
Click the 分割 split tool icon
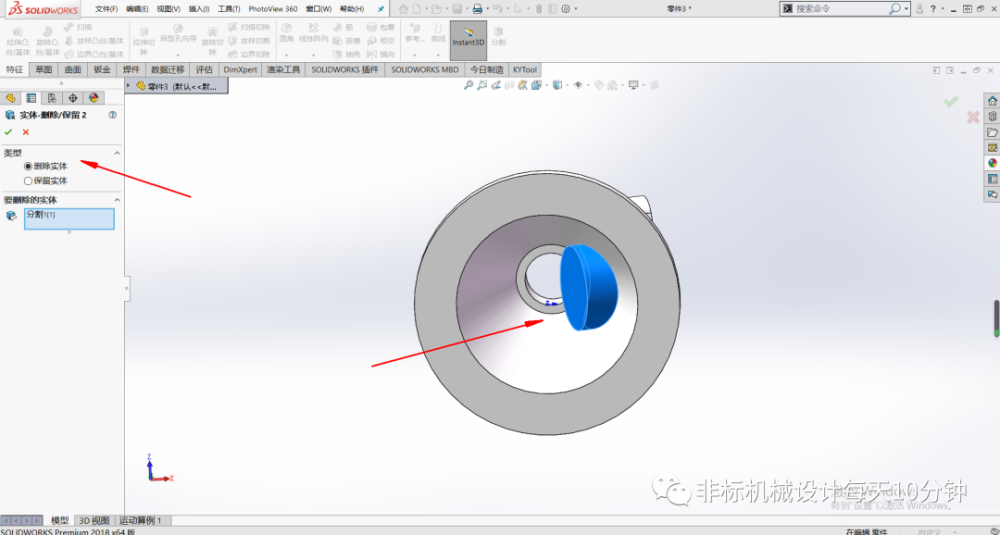(x=499, y=36)
